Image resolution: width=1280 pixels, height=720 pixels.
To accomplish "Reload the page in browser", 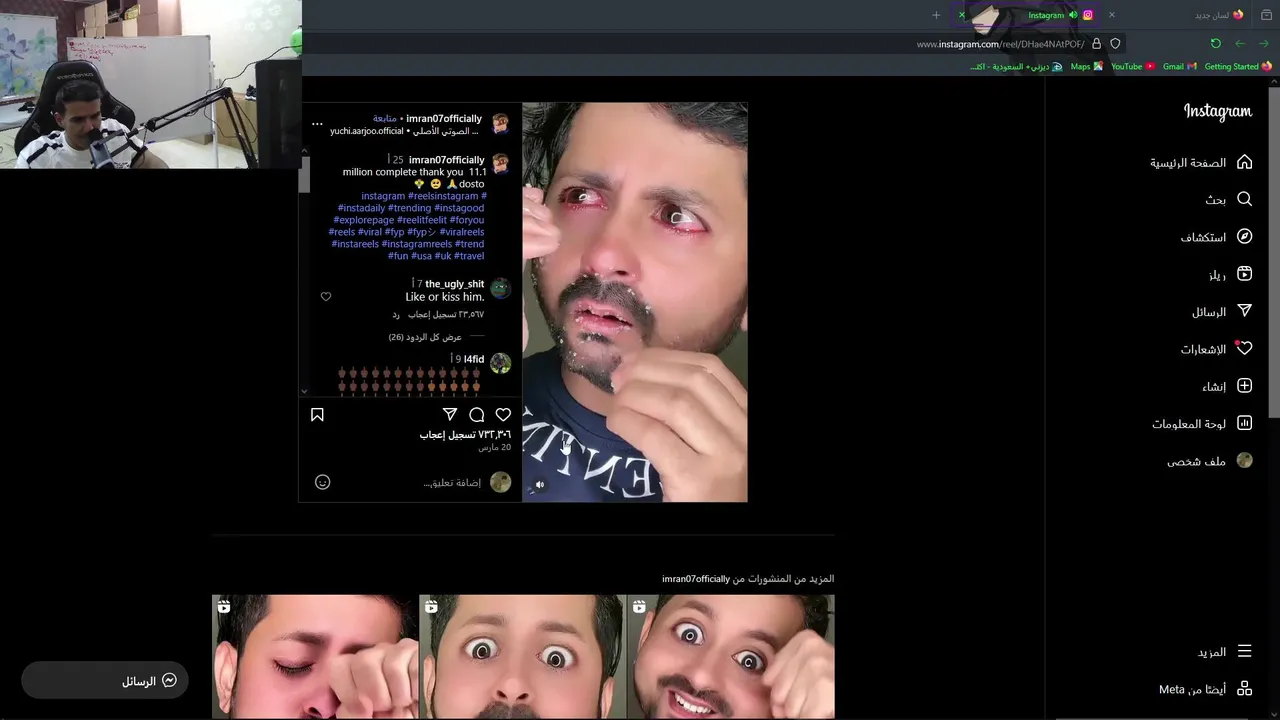I will tap(1215, 43).
